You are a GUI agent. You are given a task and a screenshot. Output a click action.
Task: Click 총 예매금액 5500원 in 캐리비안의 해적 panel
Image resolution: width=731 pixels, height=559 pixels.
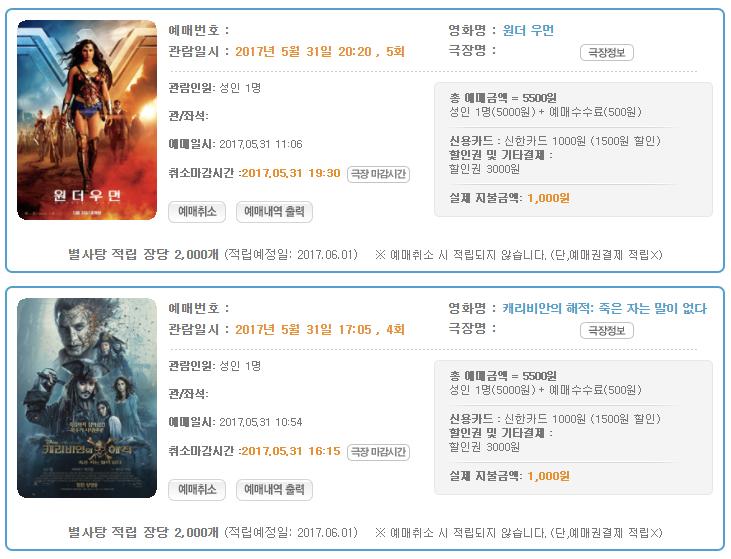503,376
